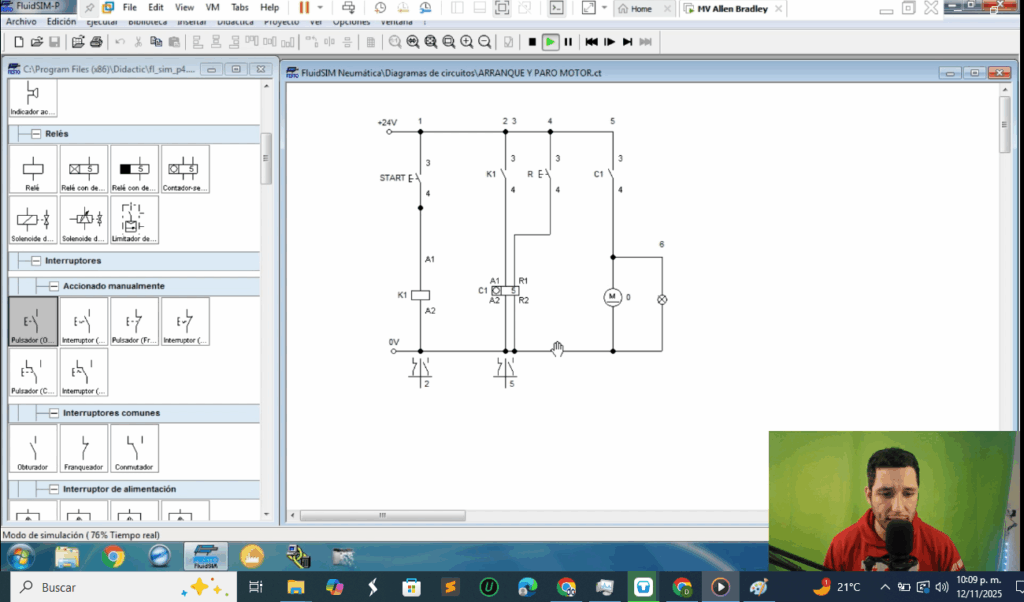This screenshot has width=1024, height=602.
Task: Pause the running simulation
Action: 568,42
